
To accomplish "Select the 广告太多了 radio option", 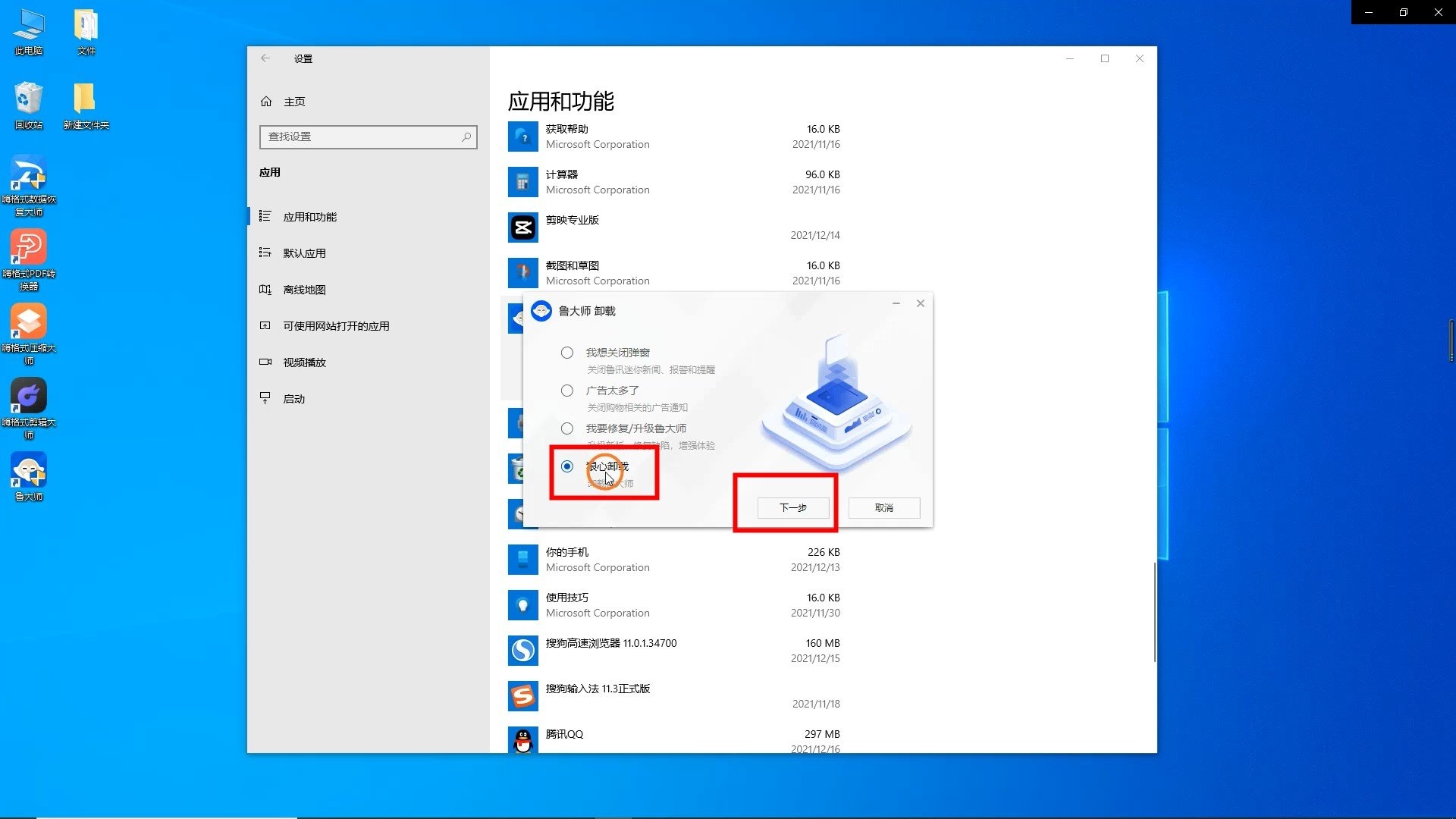I will (x=566, y=391).
